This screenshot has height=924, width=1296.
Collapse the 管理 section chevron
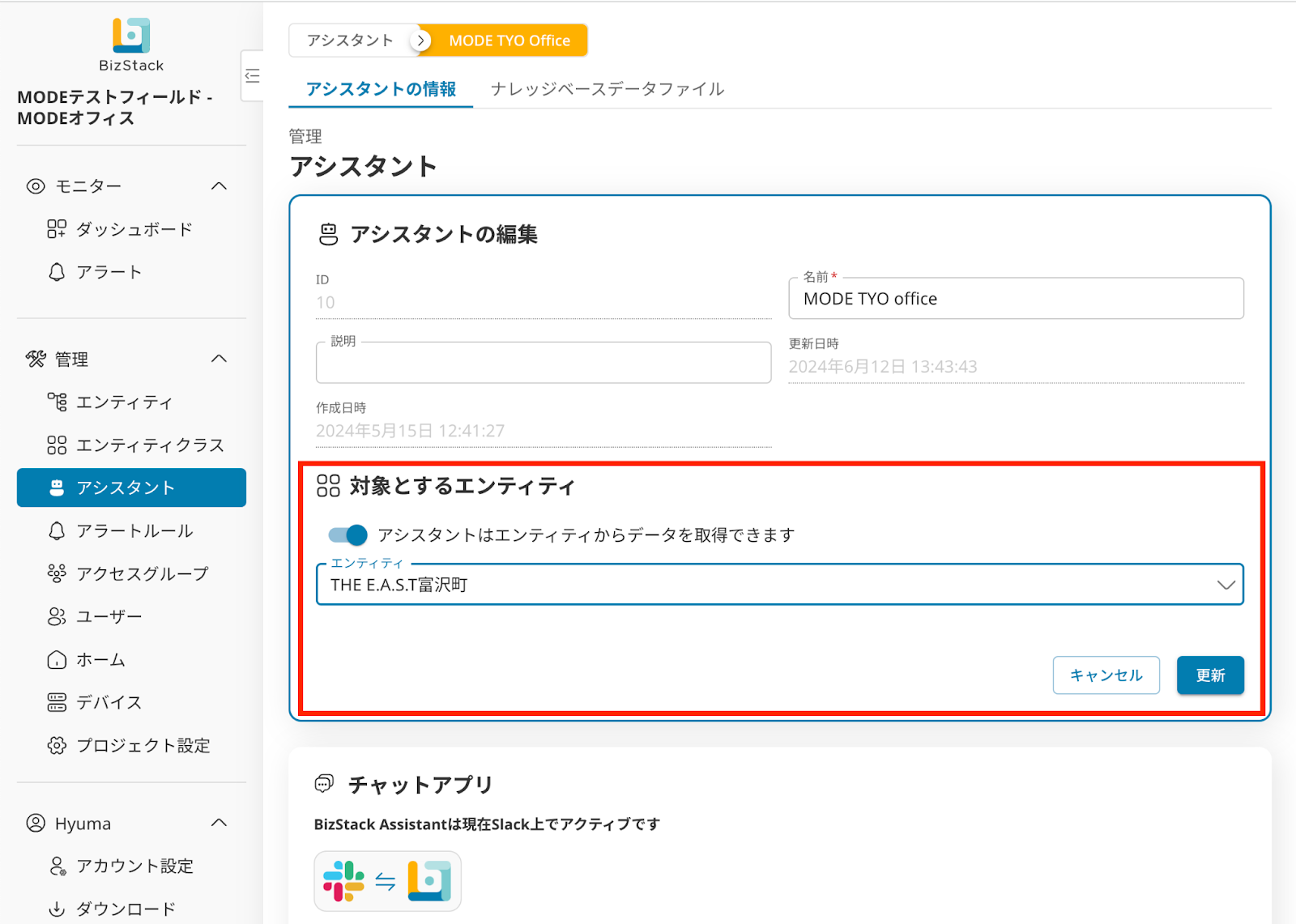click(x=219, y=359)
